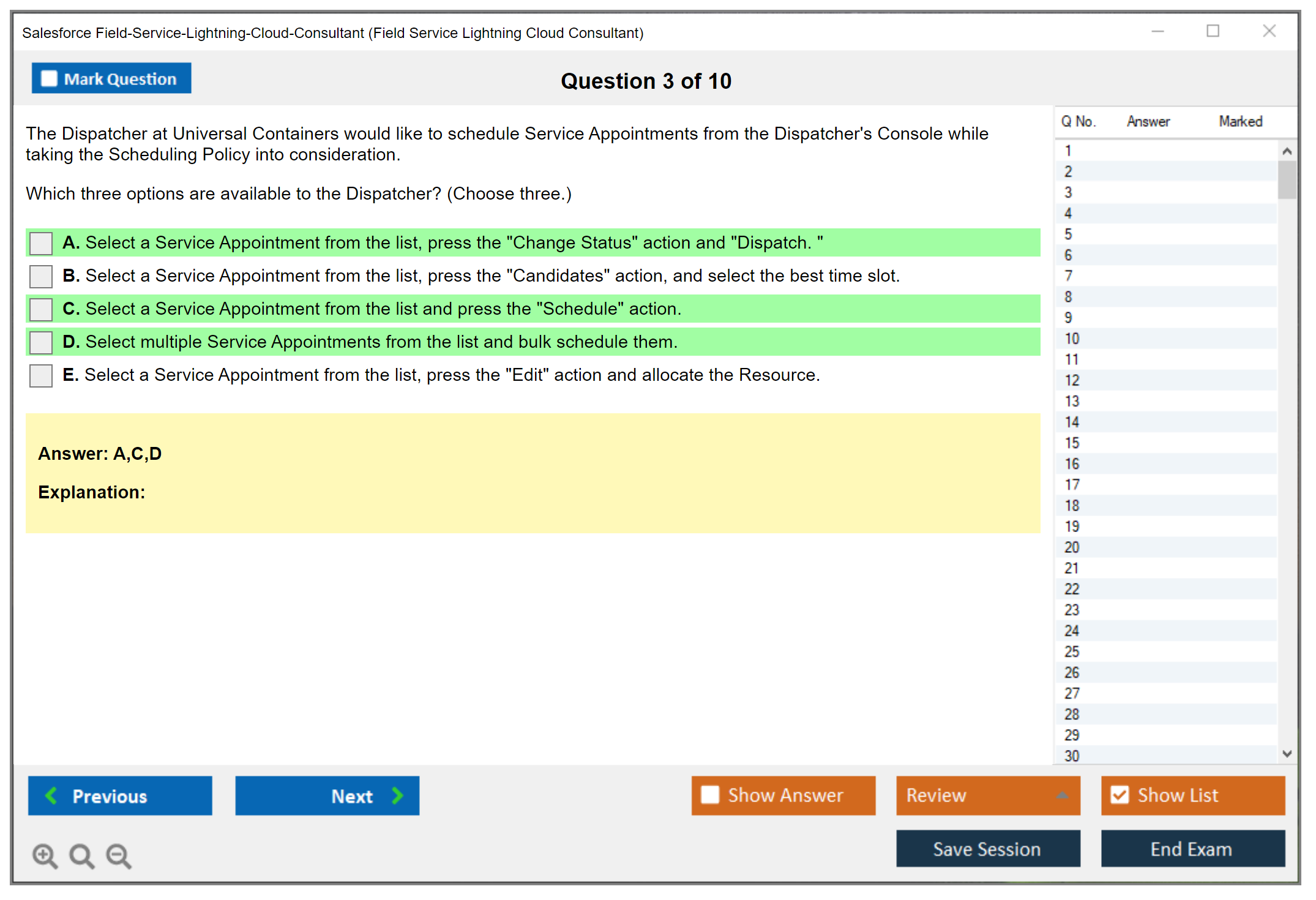Minimize the exam window
Screen dimensions: 1316x900
click(1157, 31)
